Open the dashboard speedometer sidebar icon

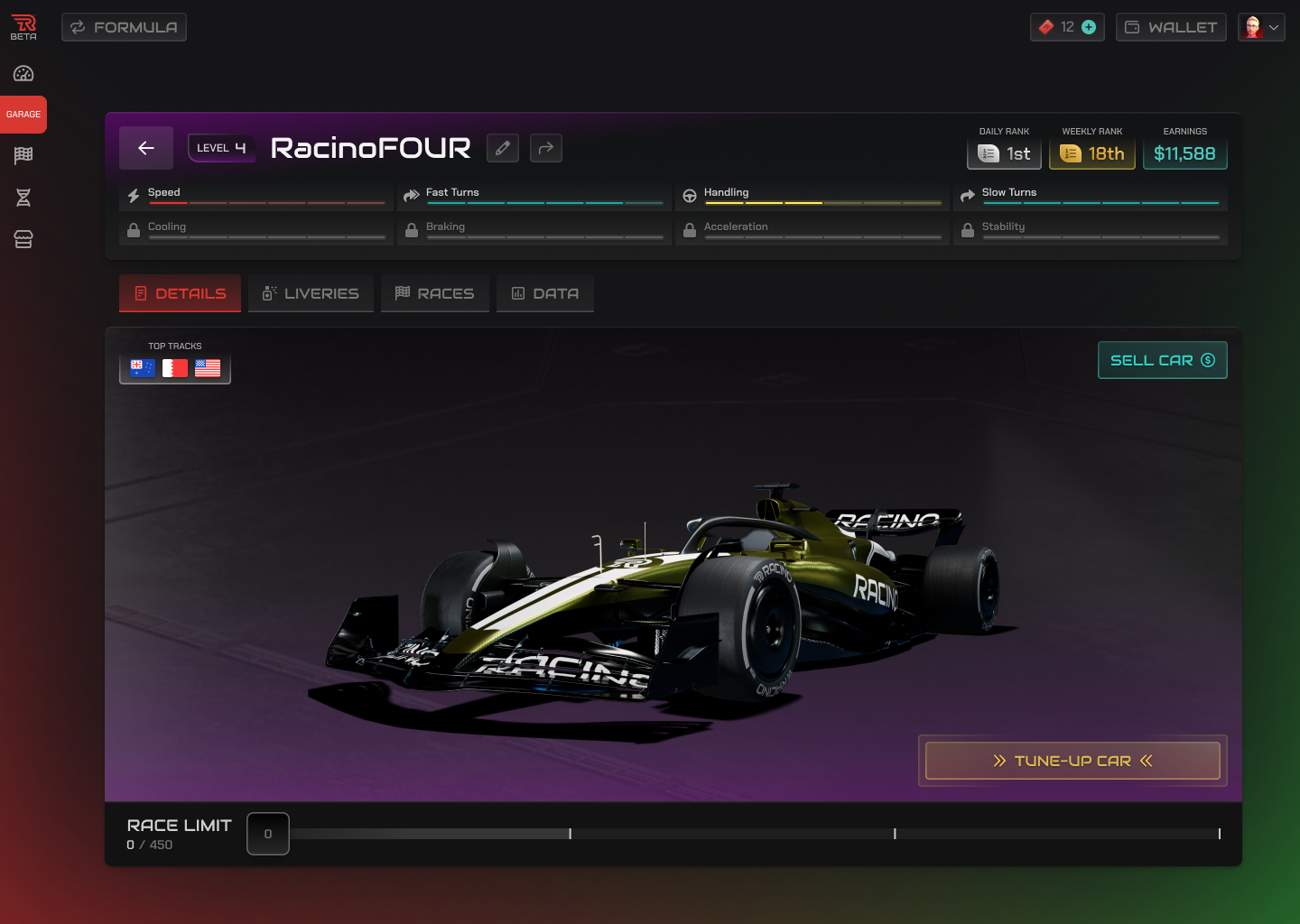point(23,74)
